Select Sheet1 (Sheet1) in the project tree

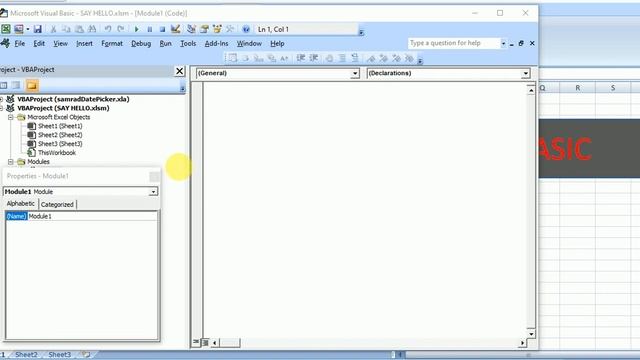coord(60,126)
